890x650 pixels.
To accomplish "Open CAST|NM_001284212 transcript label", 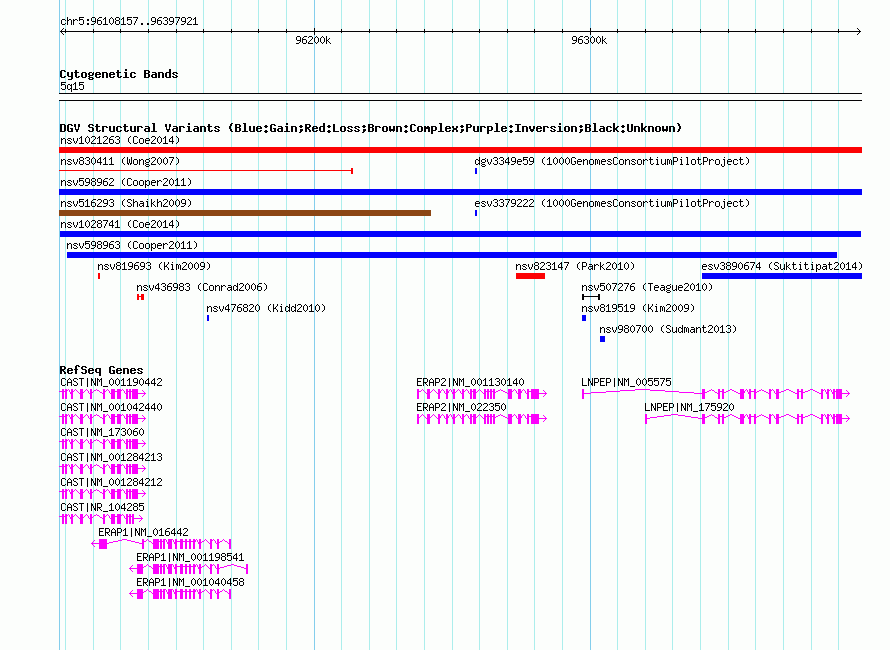I will (x=111, y=482).
